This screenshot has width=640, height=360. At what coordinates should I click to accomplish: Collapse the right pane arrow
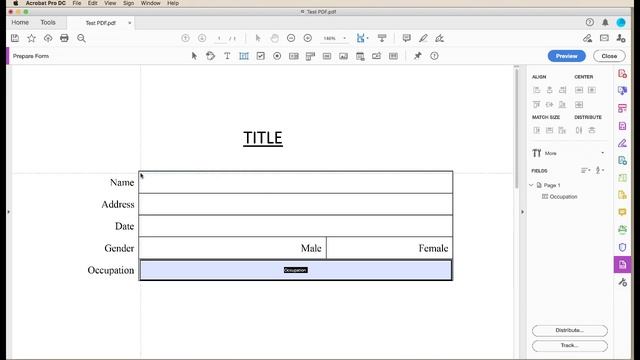pyautogui.click(x=522, y=212)
